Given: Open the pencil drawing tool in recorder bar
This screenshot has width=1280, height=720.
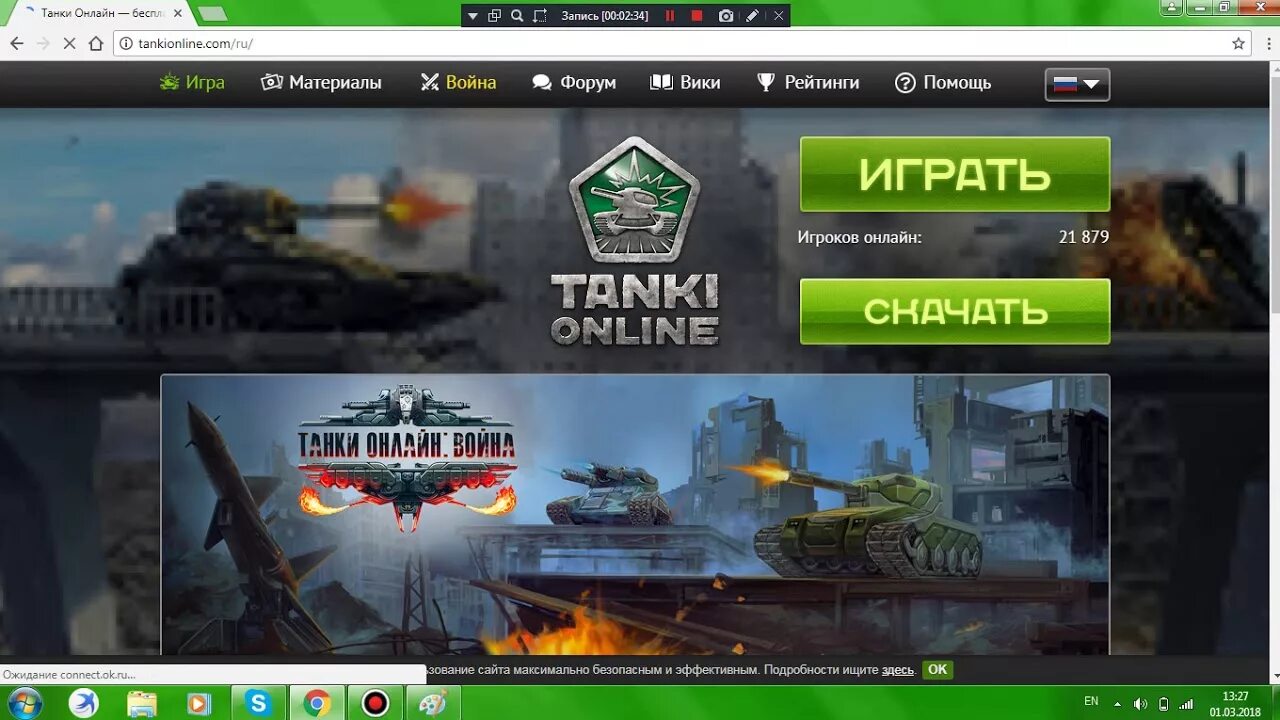Looking at the screenshot, I should point(752,16).
